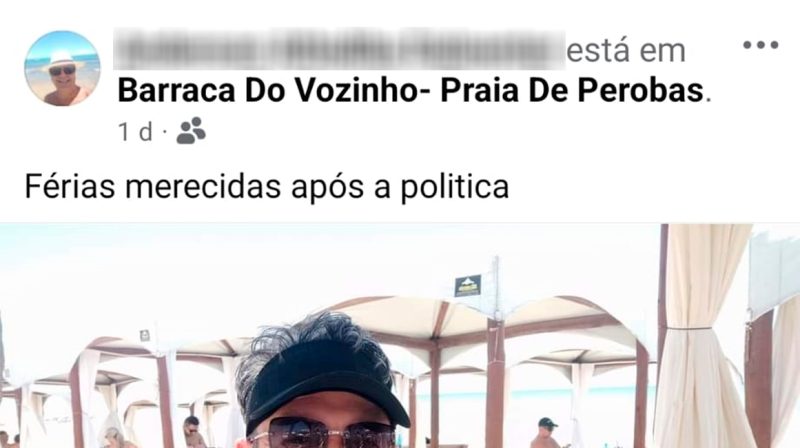Click the "1 d" post timestamp
This screenshot has height=448, width=800.
click(135, 132)
